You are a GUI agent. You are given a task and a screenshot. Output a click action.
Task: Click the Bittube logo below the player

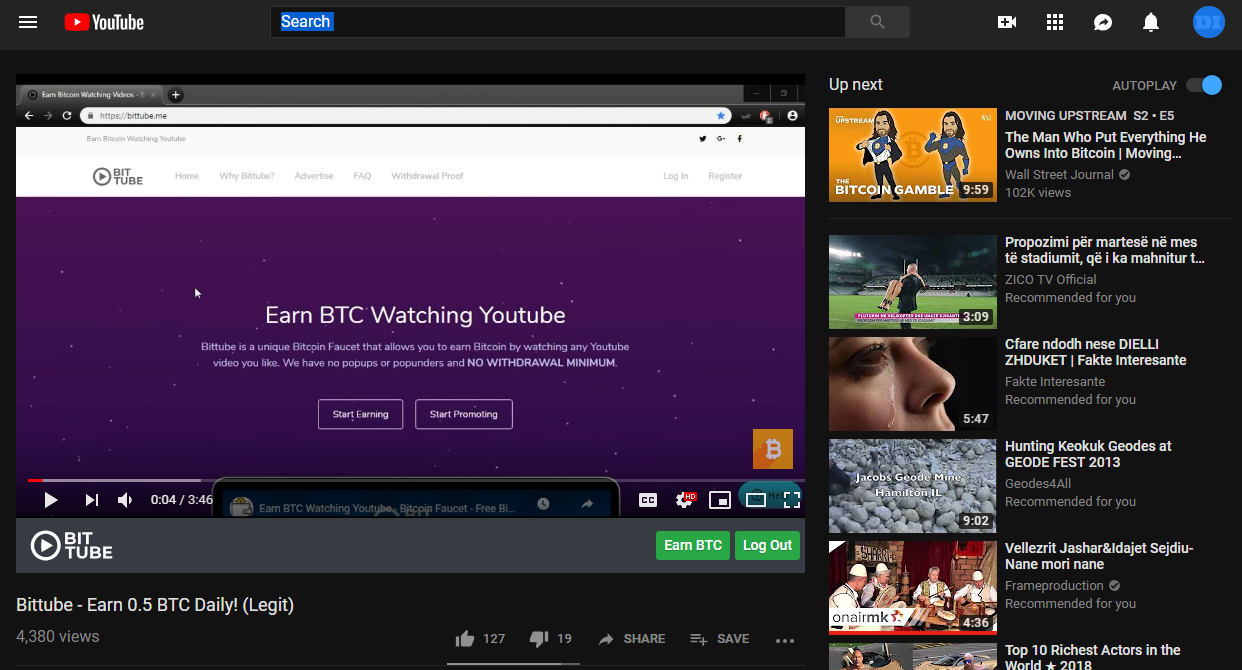pos(72,545)
